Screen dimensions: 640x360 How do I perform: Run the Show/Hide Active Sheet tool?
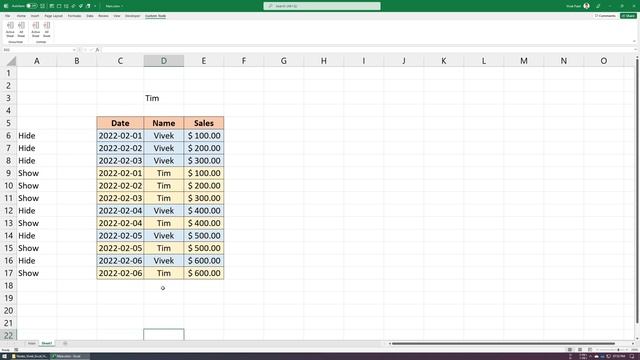10,30
